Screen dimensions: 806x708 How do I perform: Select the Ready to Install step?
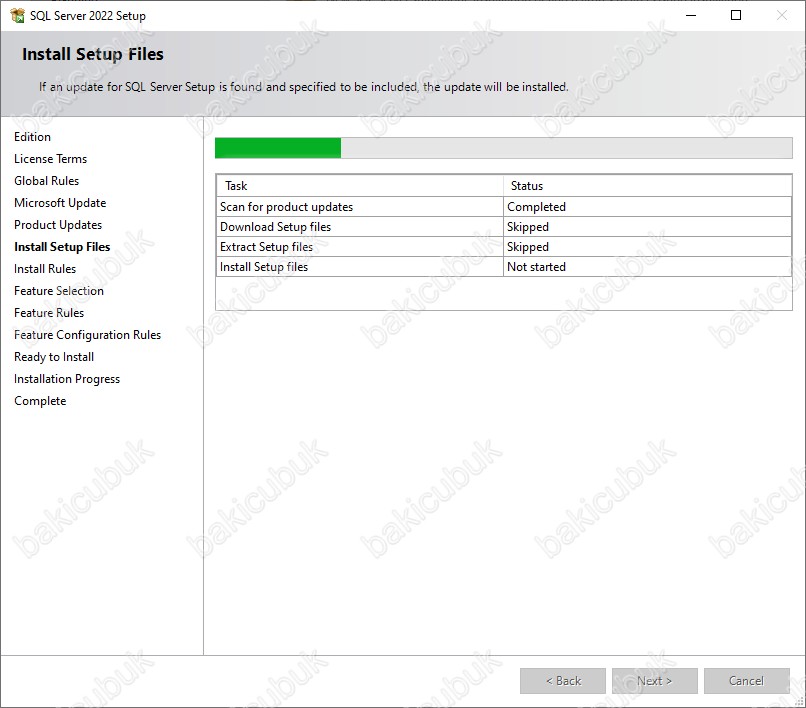click(x=54, y=357)
